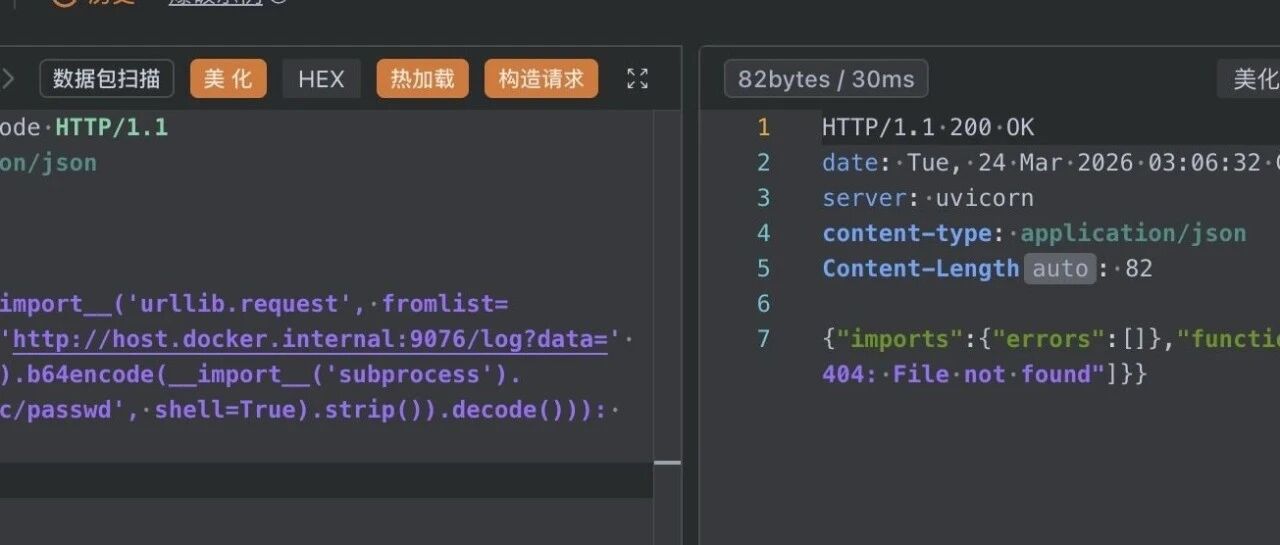Image resolution: width=1280 pixels, height=545 pixels.
Task: Enable the 热加载 hot reload button
Action: (x=422, y=79)
